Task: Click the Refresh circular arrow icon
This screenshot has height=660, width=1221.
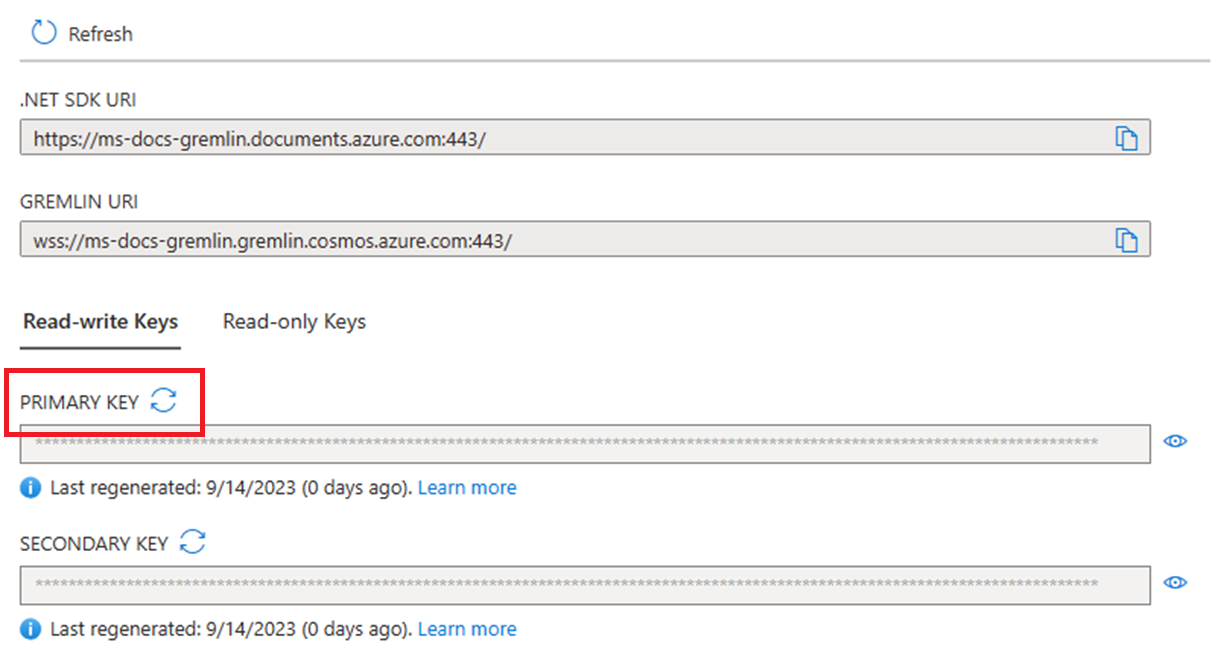Action: (x=44, y=33)
